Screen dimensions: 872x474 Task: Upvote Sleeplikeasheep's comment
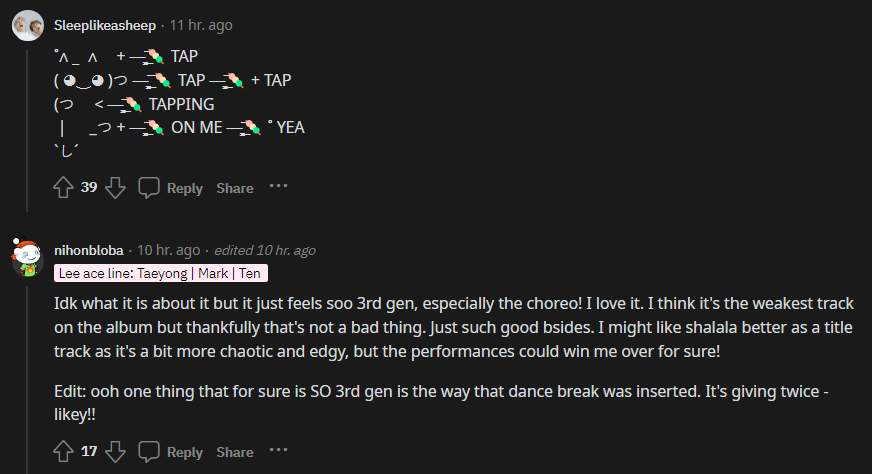[62, 188]
